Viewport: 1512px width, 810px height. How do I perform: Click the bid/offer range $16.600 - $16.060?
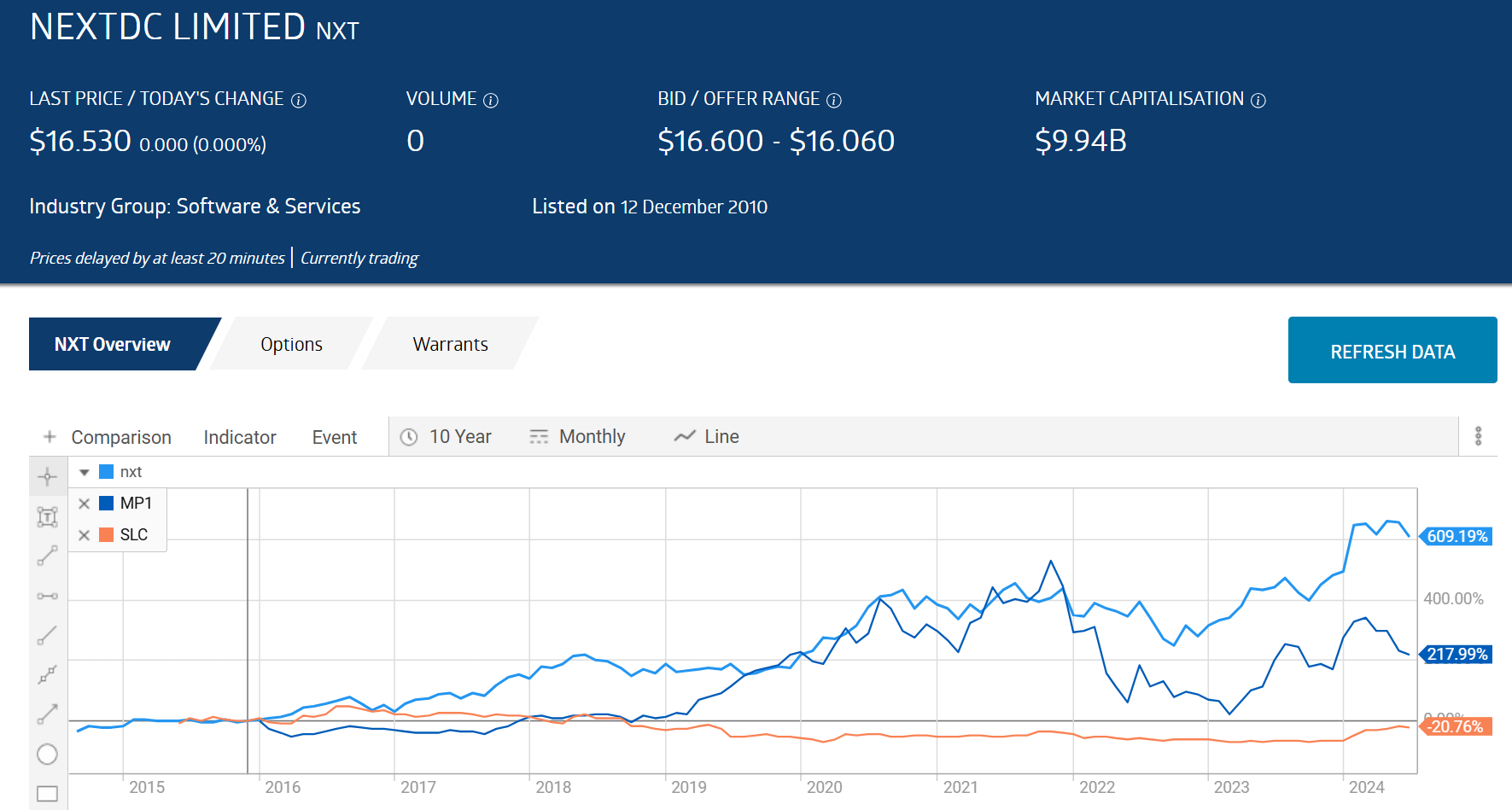pyautogui.click(x=776, y=141)
